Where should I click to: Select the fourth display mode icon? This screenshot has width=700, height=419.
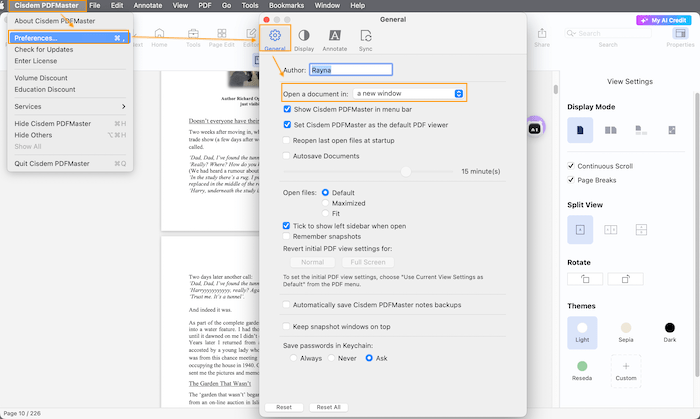point(671,130)
